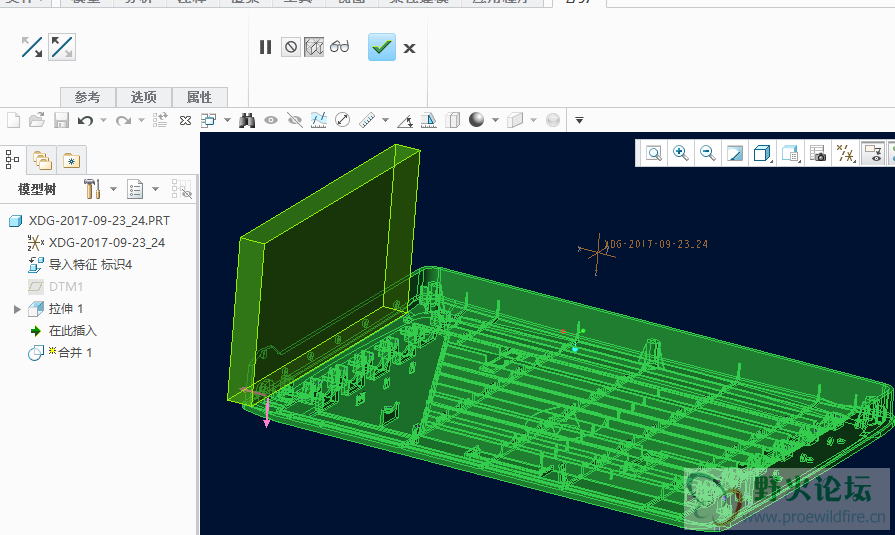Click the grey box perspective icon

point(515,120)
